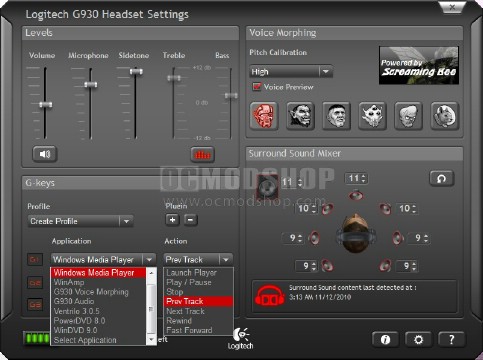Pick the squirrel voice avatar
The image size is (483, 360).
pos(445,116)
